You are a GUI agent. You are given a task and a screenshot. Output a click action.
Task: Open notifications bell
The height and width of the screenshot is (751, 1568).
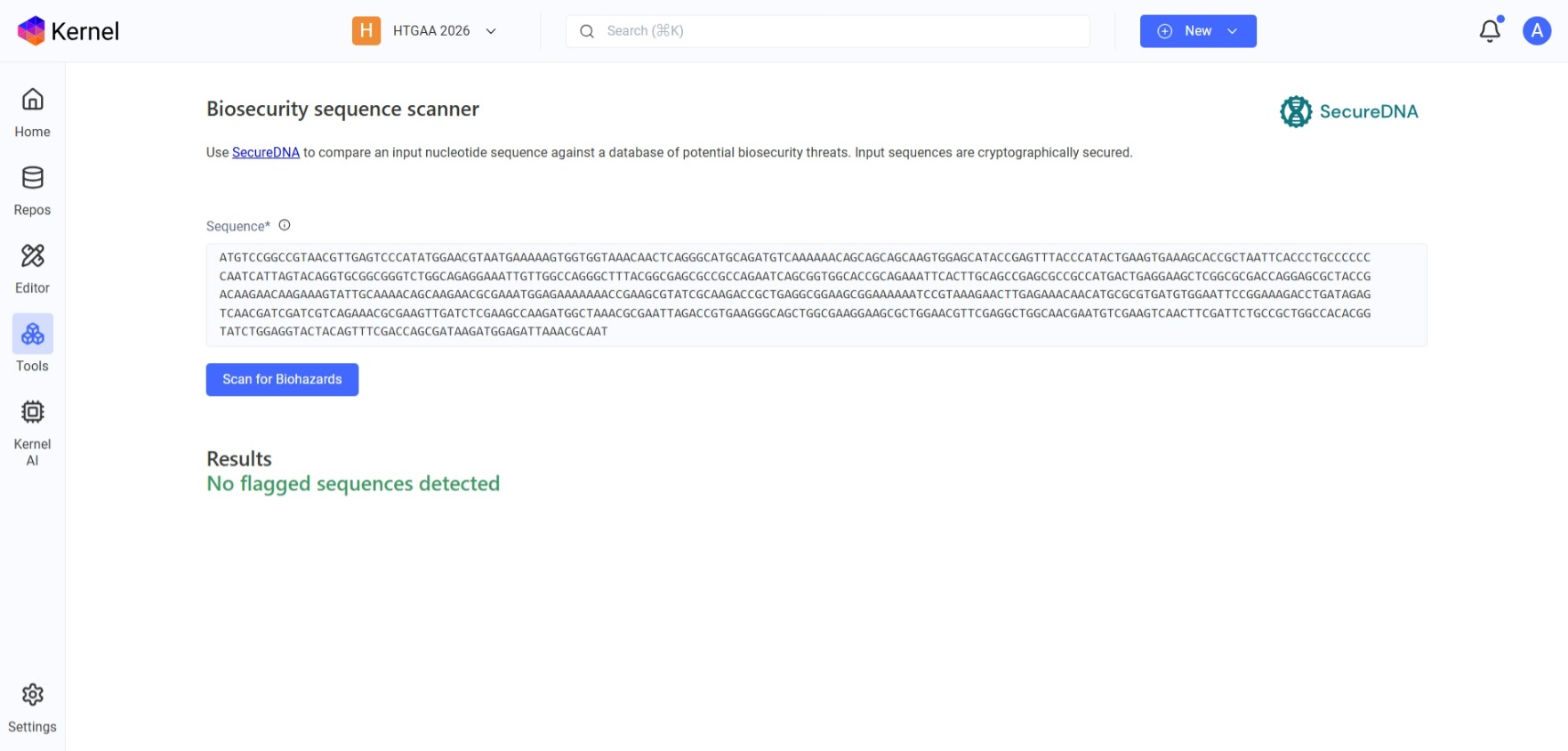pos(1491,31)
